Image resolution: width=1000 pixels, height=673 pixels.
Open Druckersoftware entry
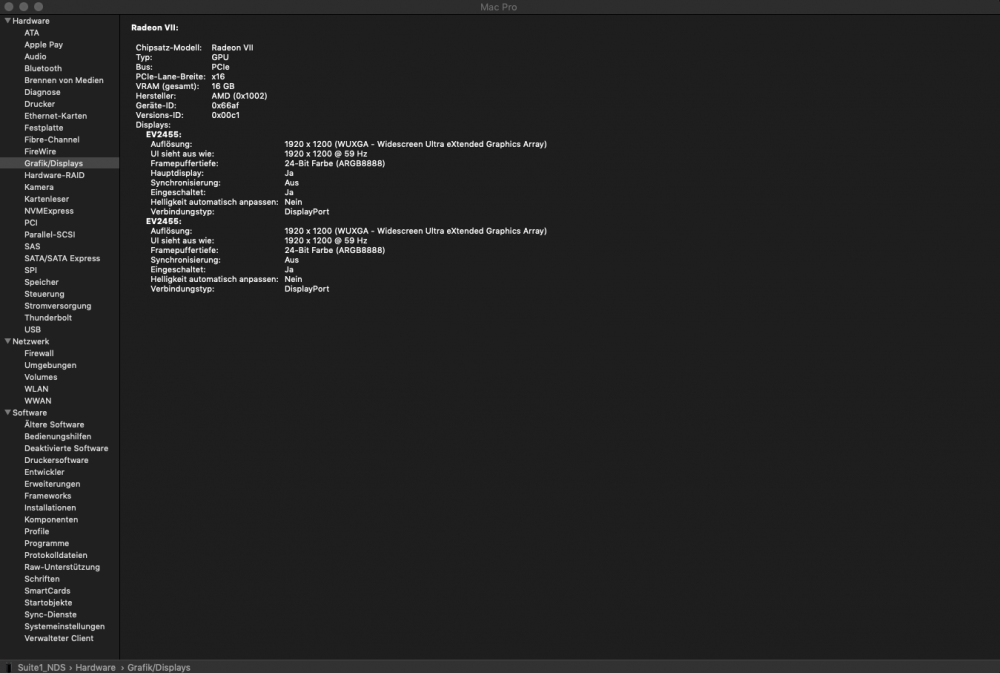pos(56,461)
